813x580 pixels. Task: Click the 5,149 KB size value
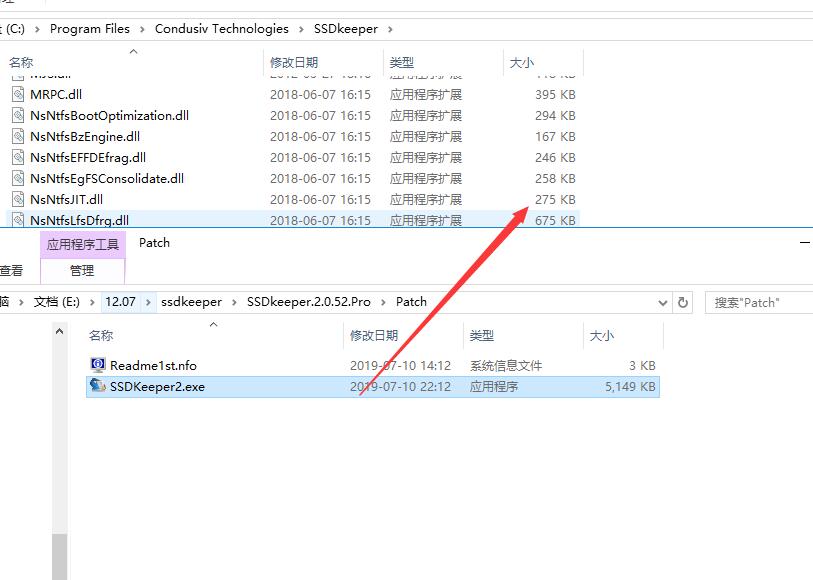pos(630,387)
